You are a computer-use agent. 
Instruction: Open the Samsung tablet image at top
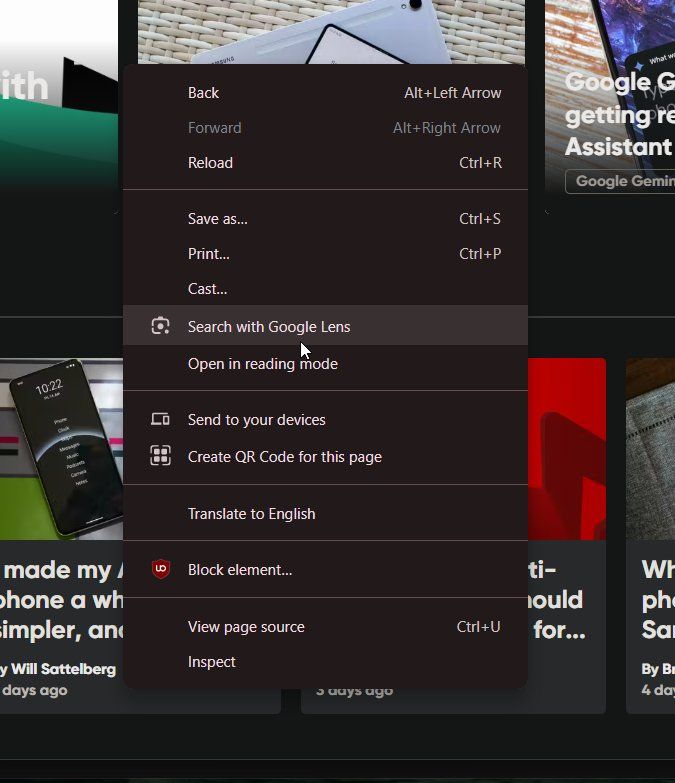pos(331,32)
